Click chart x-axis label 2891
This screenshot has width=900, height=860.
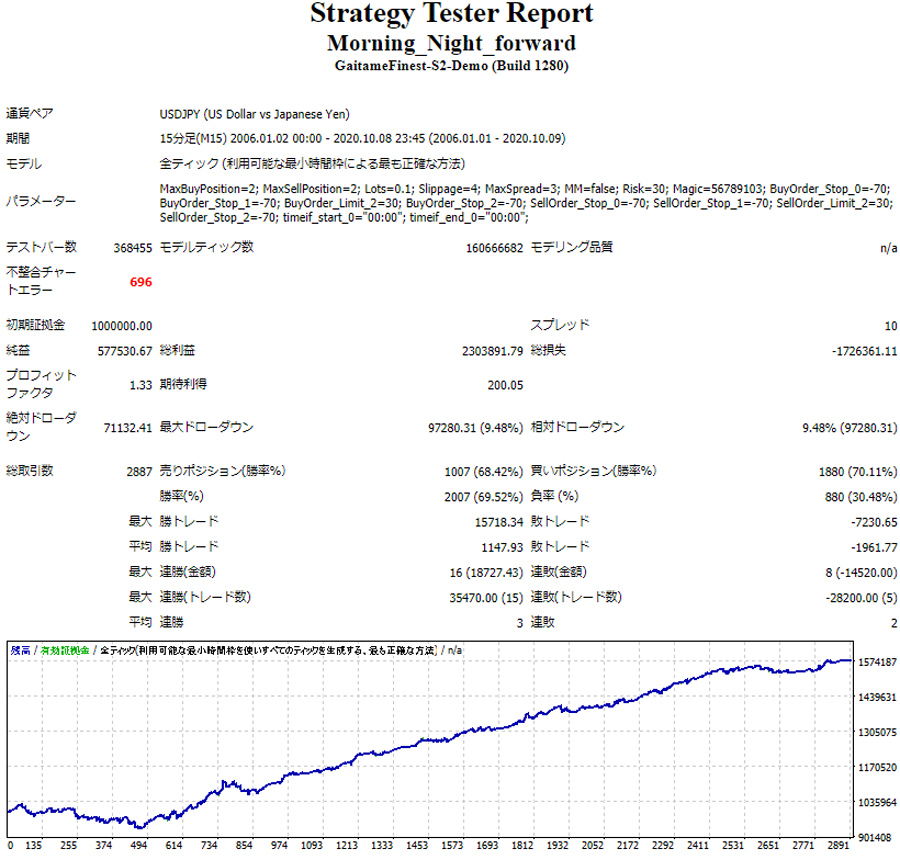pyautogui.click(x=838, y=846)
